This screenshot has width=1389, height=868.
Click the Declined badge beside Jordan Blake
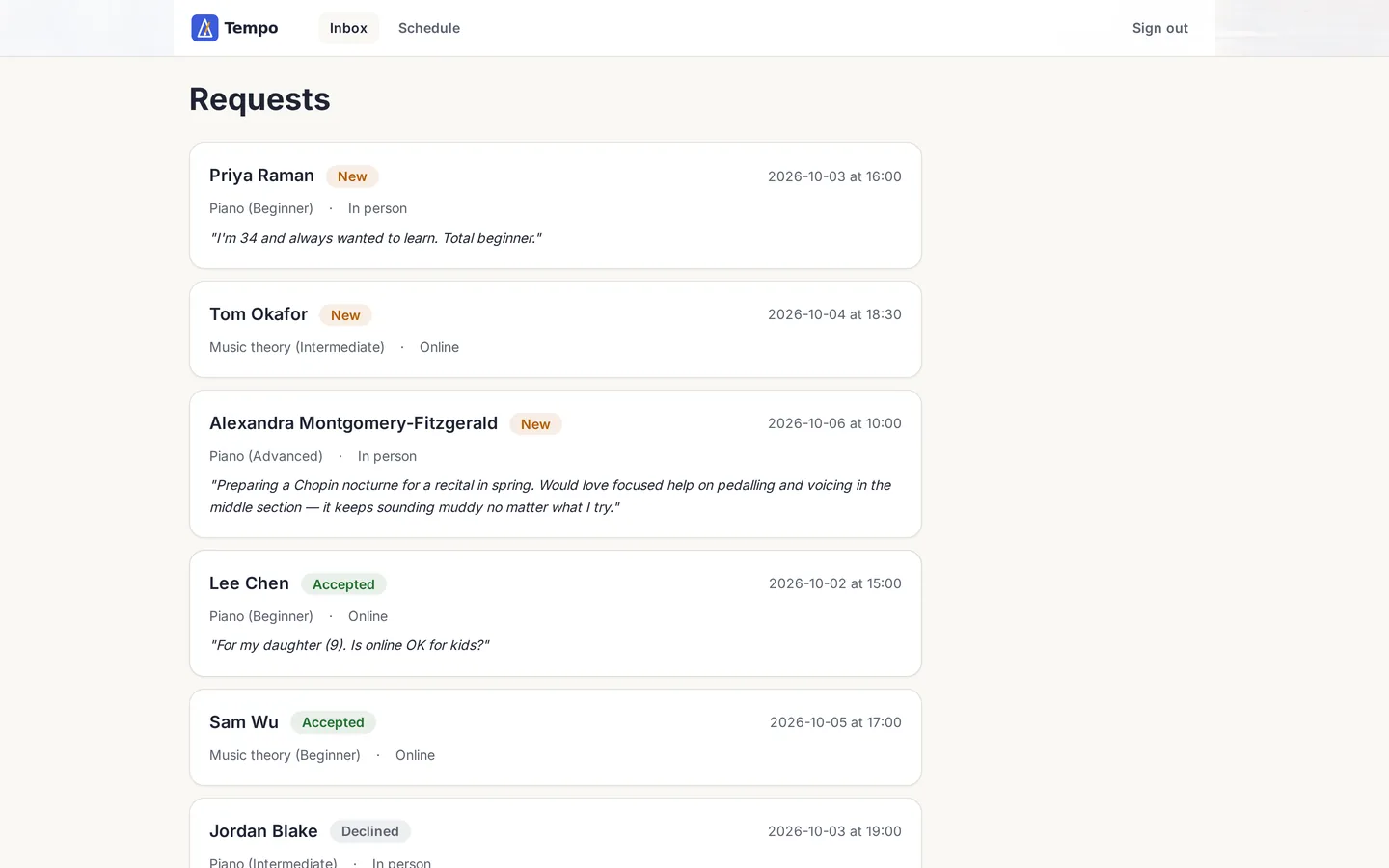[370, 831]
